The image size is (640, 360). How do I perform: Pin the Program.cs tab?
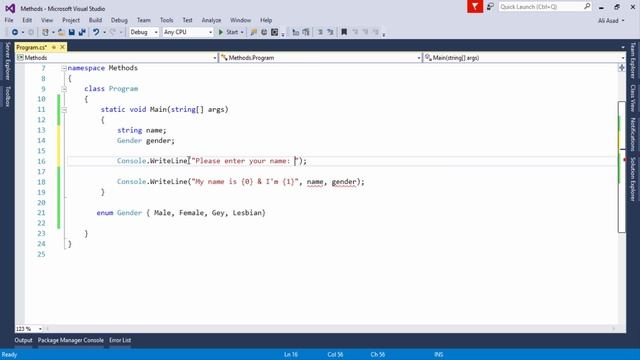pyautogui.click(x=54, y=47)
